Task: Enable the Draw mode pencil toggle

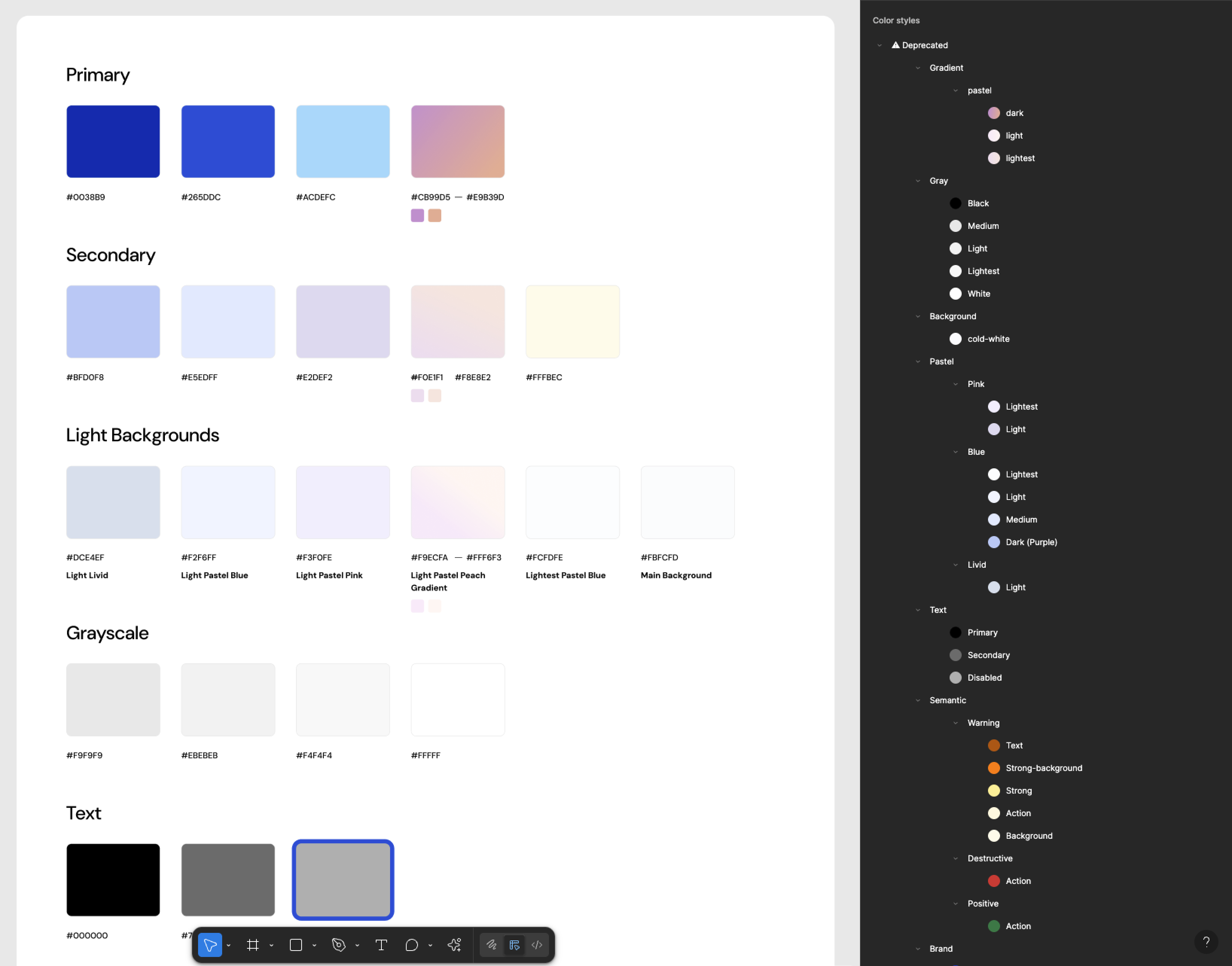Action: pos(491,945)
